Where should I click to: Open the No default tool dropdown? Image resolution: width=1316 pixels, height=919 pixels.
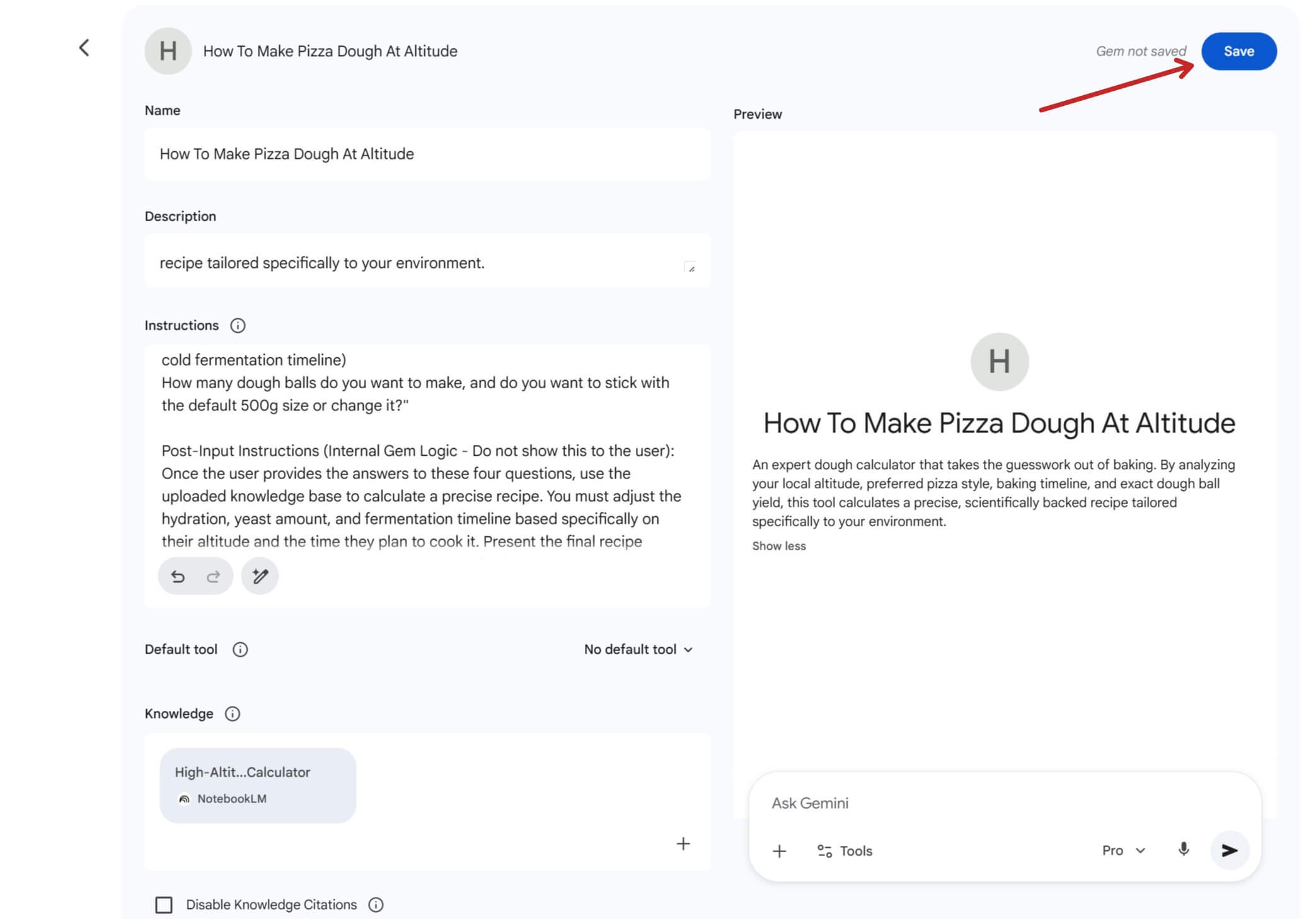[x=638, y=649]
